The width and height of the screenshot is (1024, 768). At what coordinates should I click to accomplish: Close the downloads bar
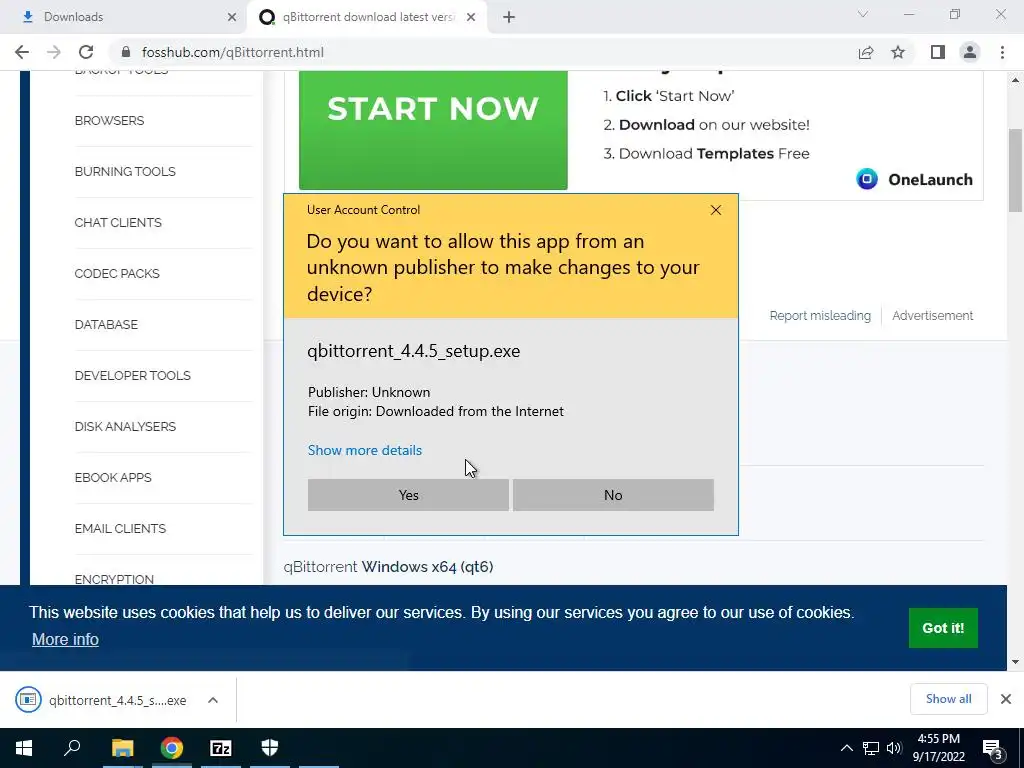click(1006, 699)
